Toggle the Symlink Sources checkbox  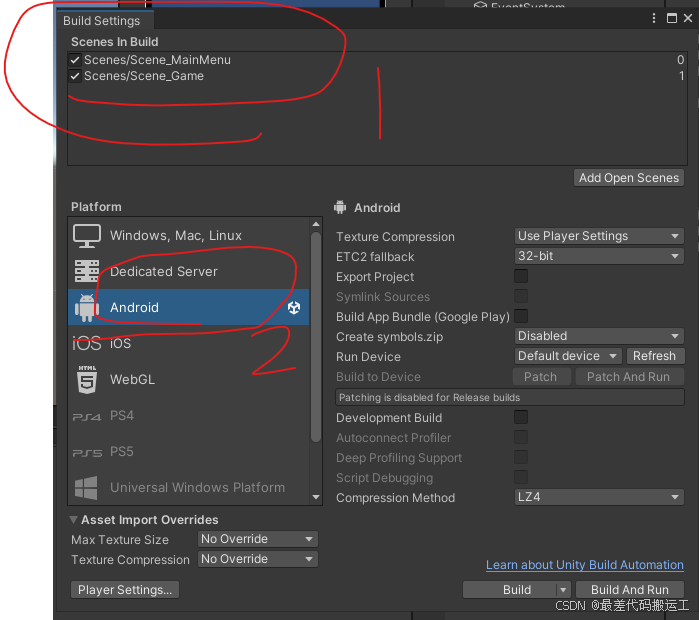tap(521, 296)
